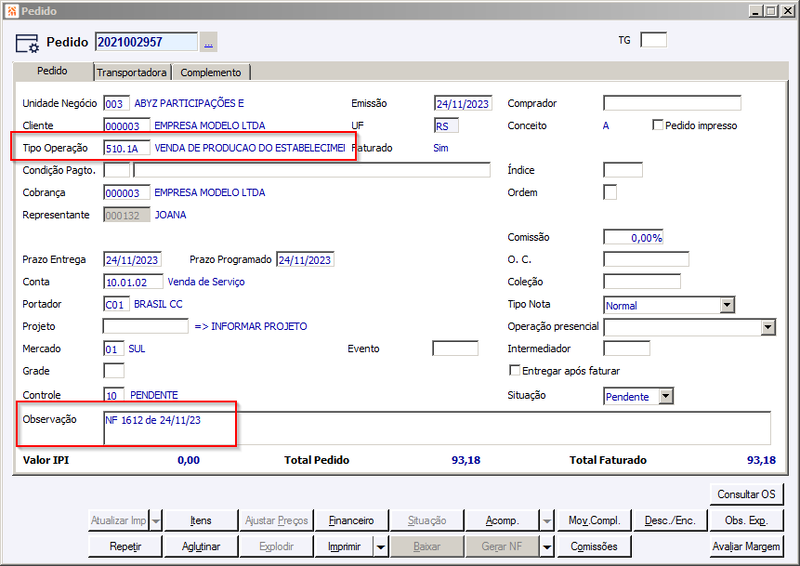Click the Índice input field

[x=623, y=170]
